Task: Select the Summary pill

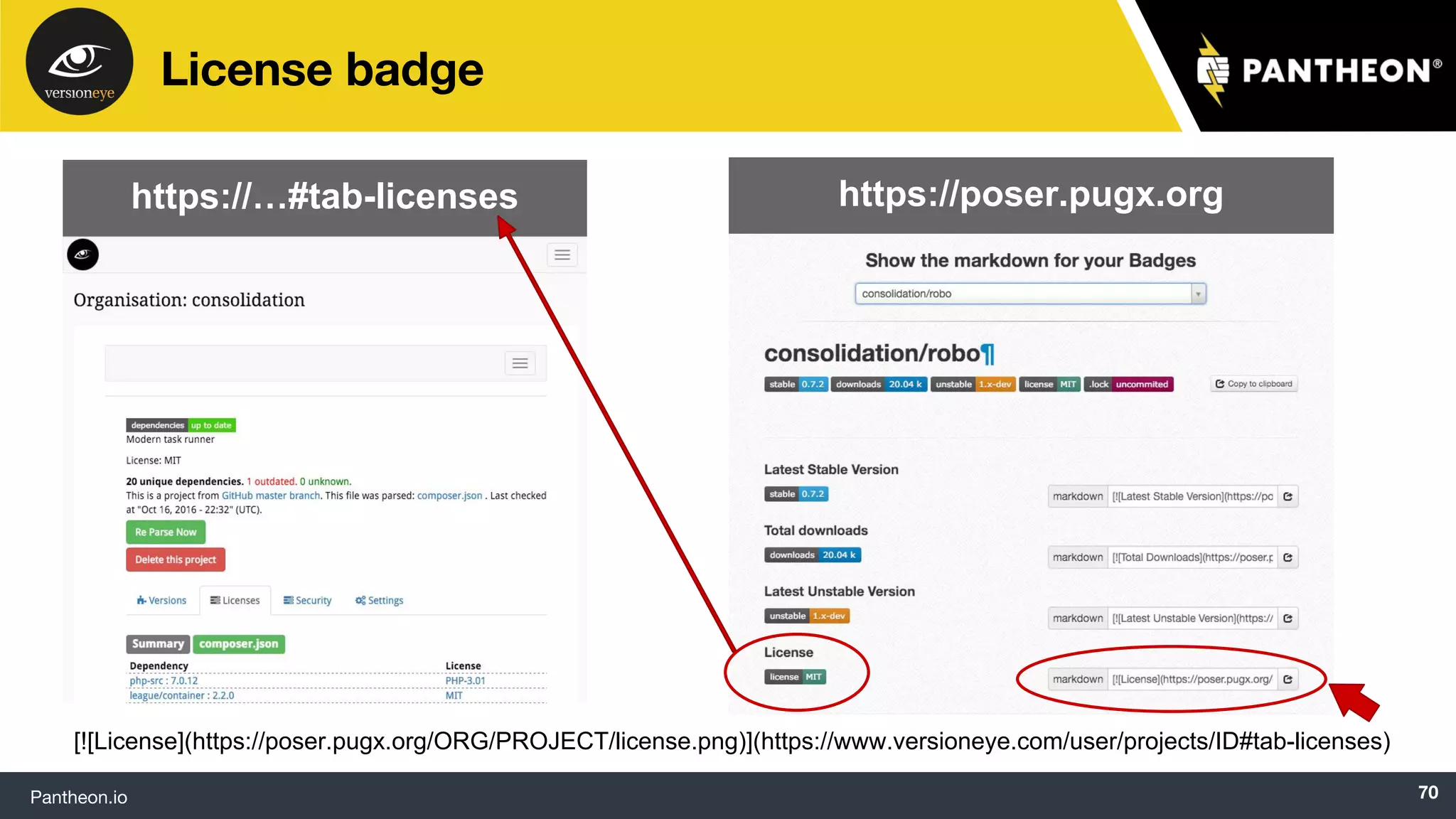Action: 158,644
